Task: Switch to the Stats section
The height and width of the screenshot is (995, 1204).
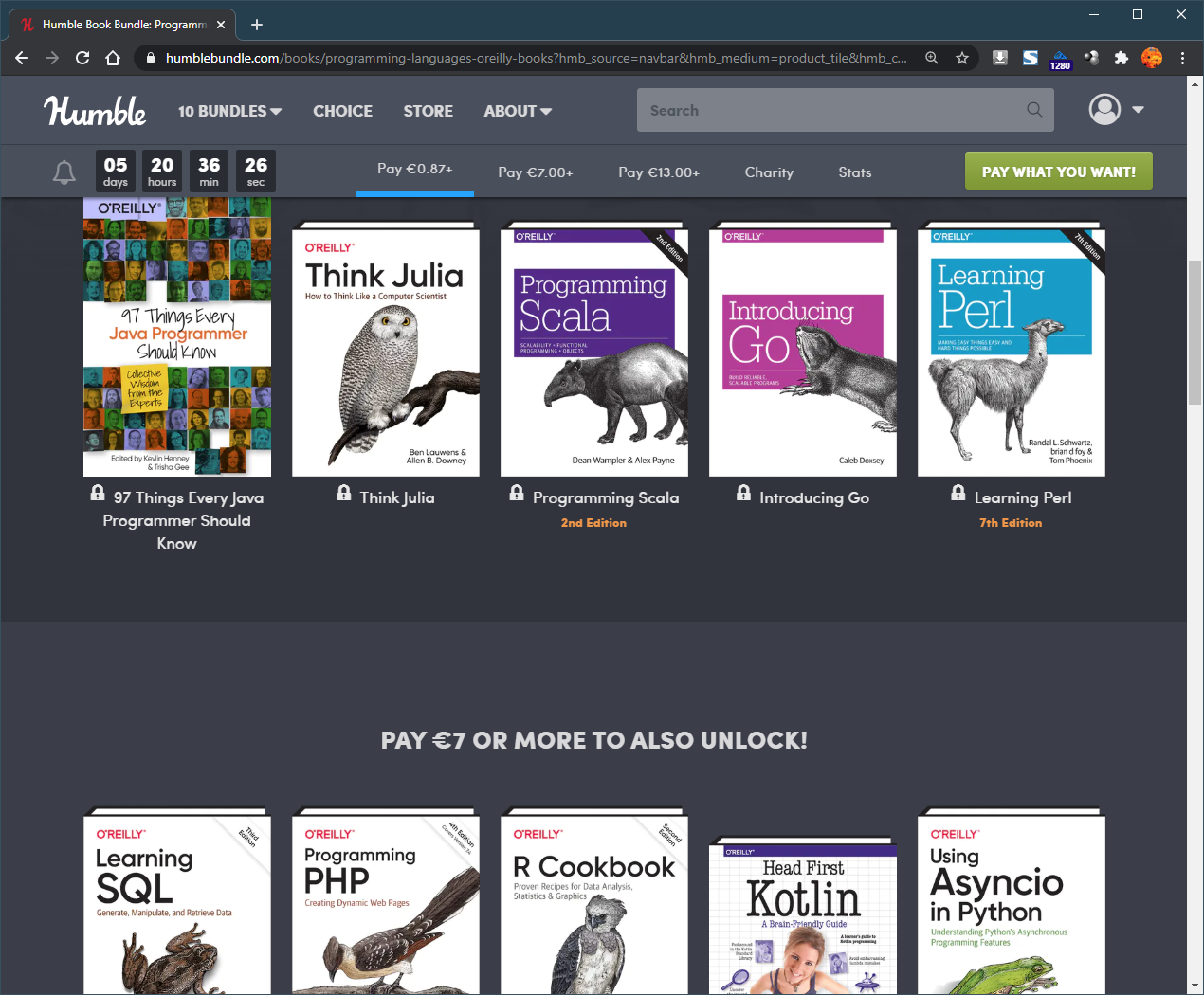Action: tap(855, 172)
